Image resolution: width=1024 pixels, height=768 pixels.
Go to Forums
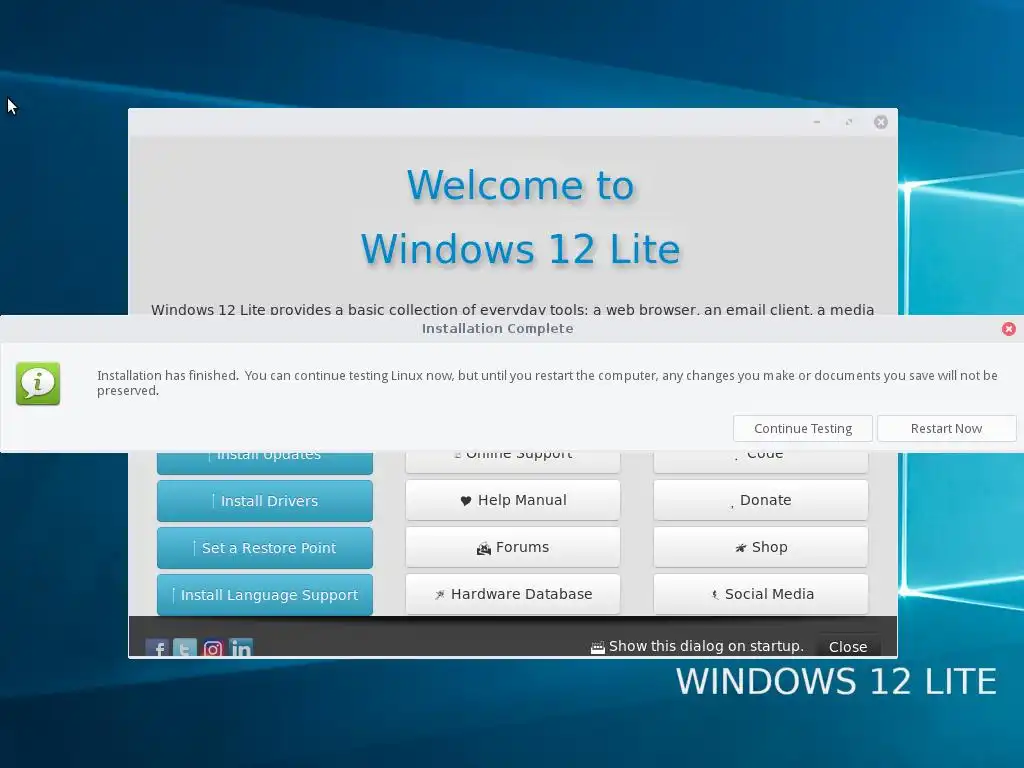513,547
